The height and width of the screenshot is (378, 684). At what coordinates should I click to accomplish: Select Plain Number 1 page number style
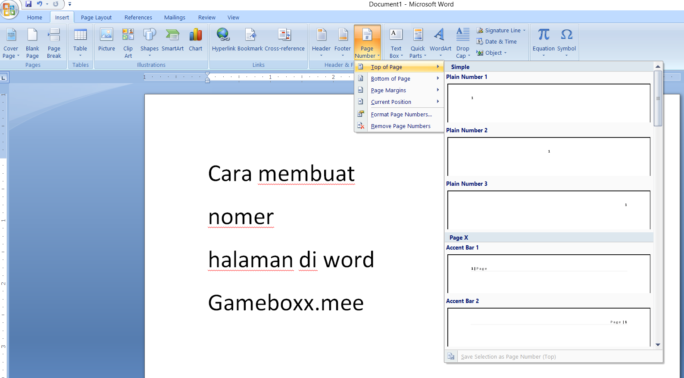click(x=549, y=103)
